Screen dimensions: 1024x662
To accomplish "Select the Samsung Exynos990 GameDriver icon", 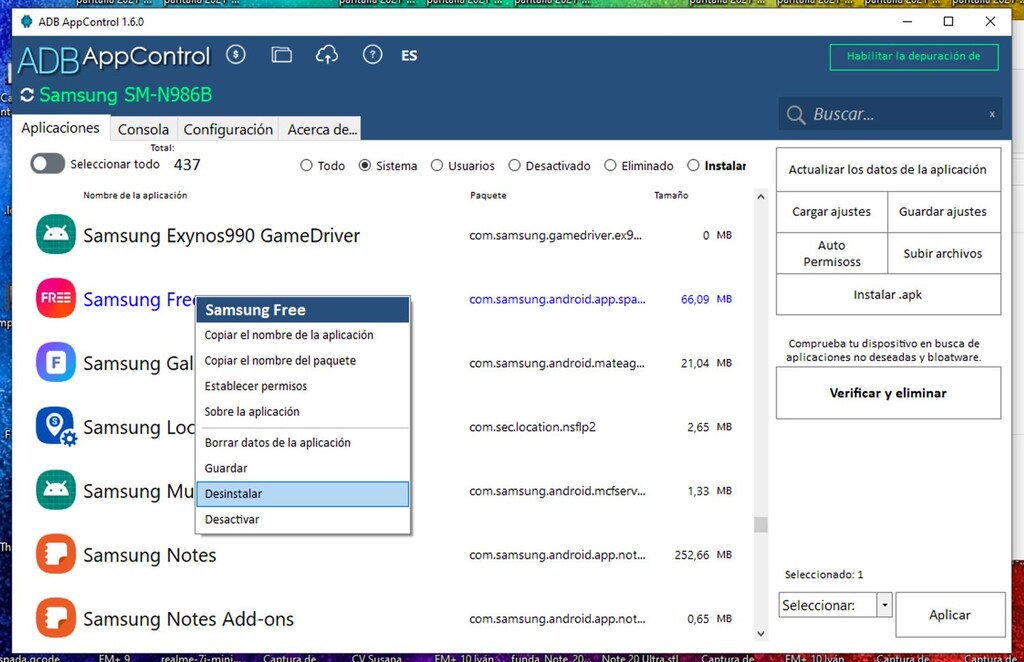I will click(56, 236).
